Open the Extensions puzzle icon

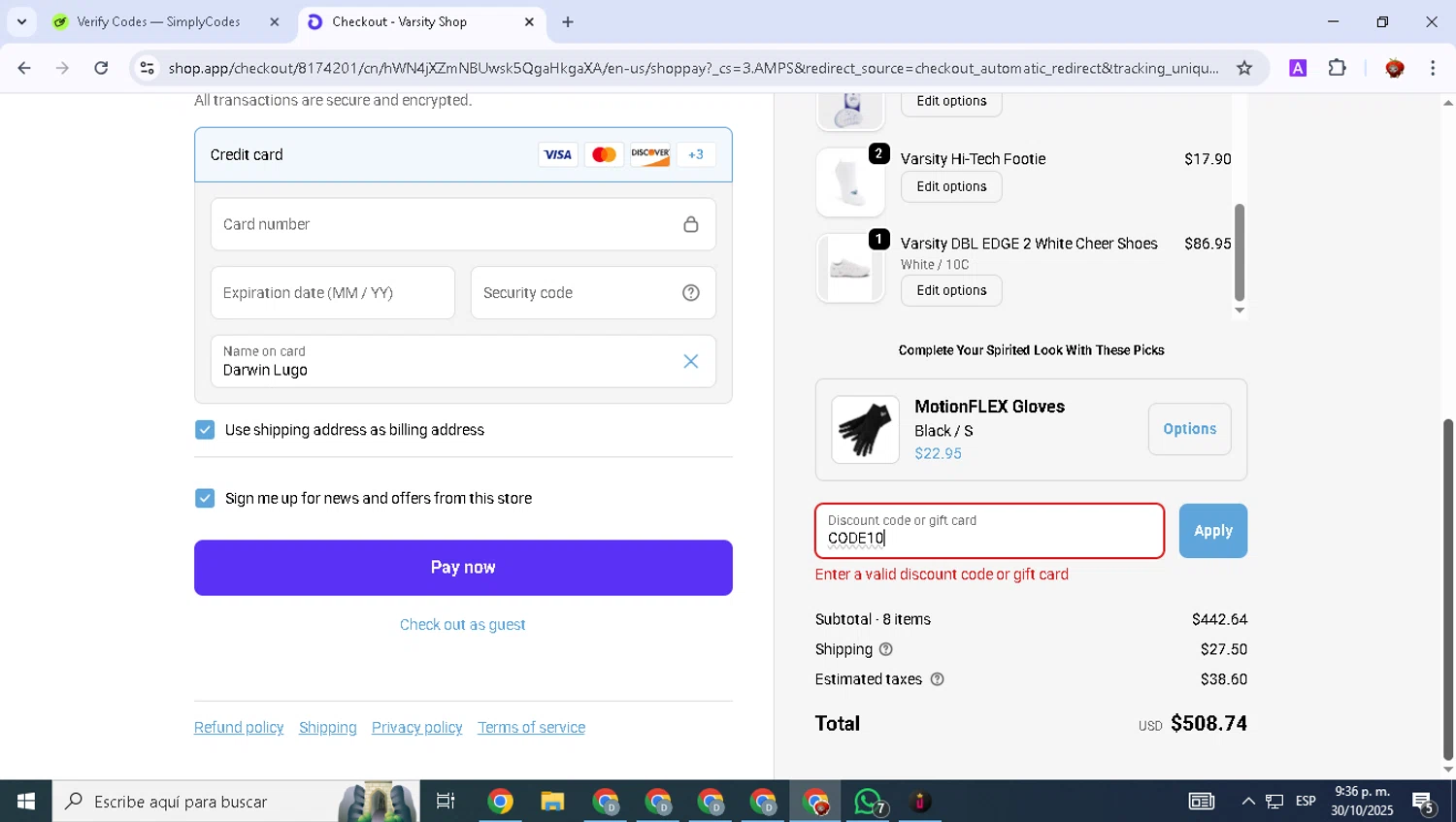point(1338,68)
